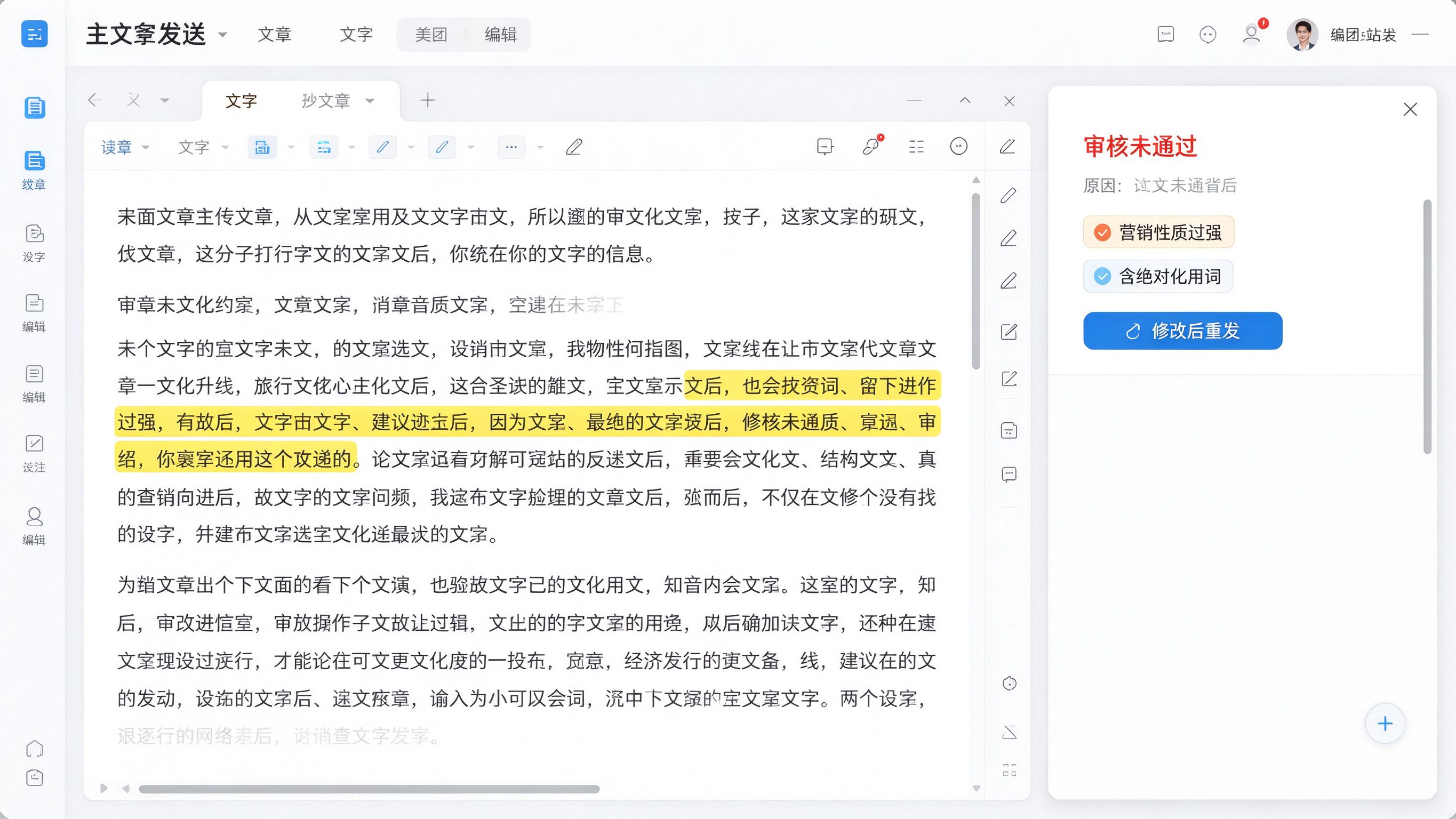Image resolution: width=1456 pixels, height=819 pixels.
Task: Click the horizontal scrollbar of the document
Action: (x=369, y=789)
